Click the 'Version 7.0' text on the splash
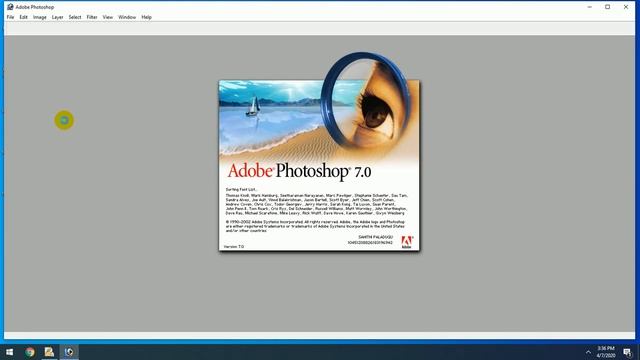The image size is (640, 360). coord(234,247)
